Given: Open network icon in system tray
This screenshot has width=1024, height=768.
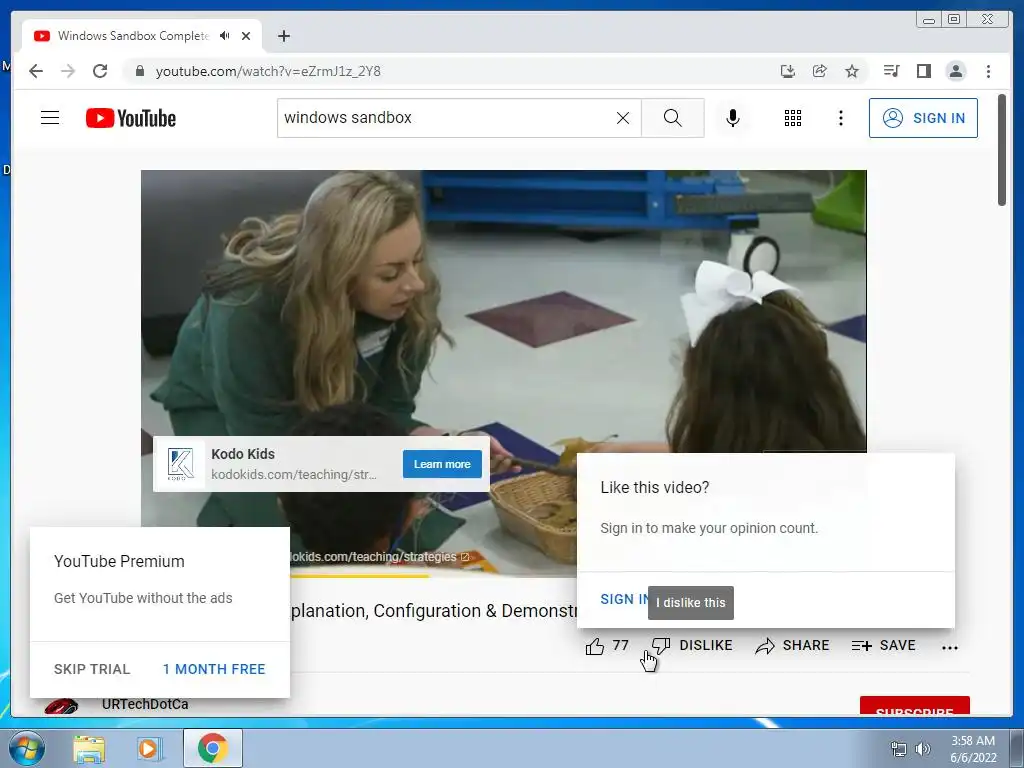Looking at the screenshot, I should [899, 749].
